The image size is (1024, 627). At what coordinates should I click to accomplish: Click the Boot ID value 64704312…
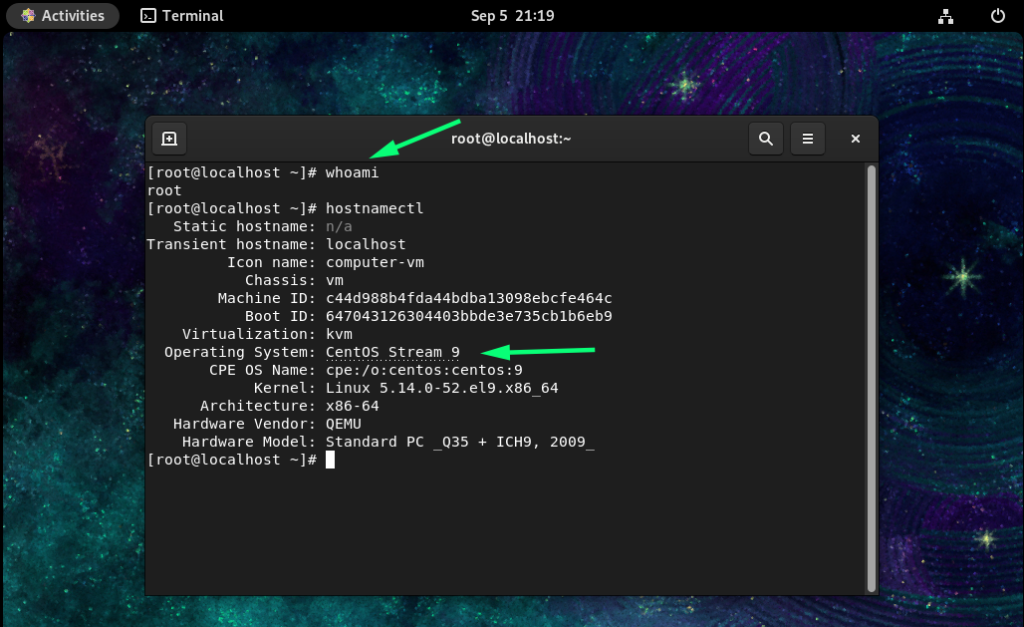point(469,316)
